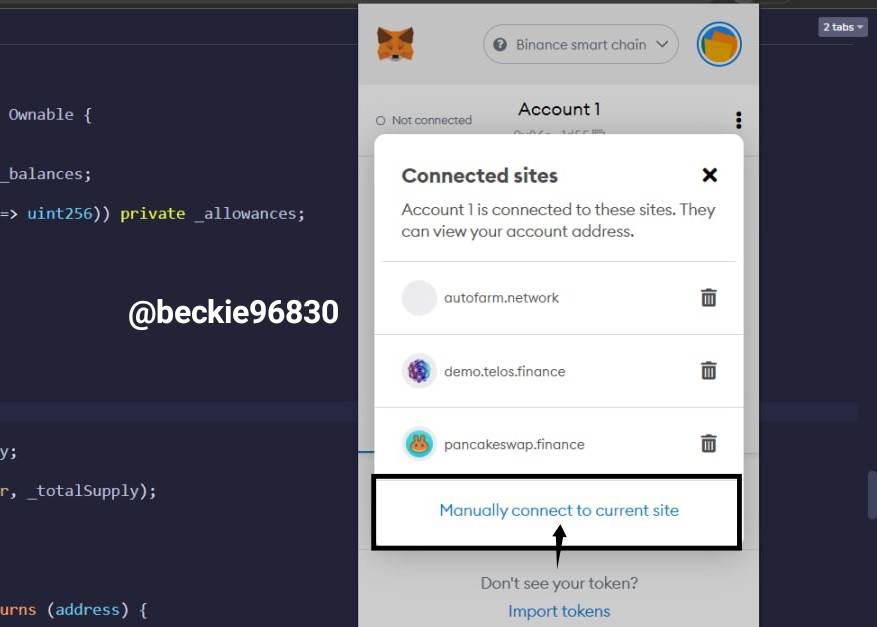Open the 2 tabs dropdown

[x=842, y=27]
